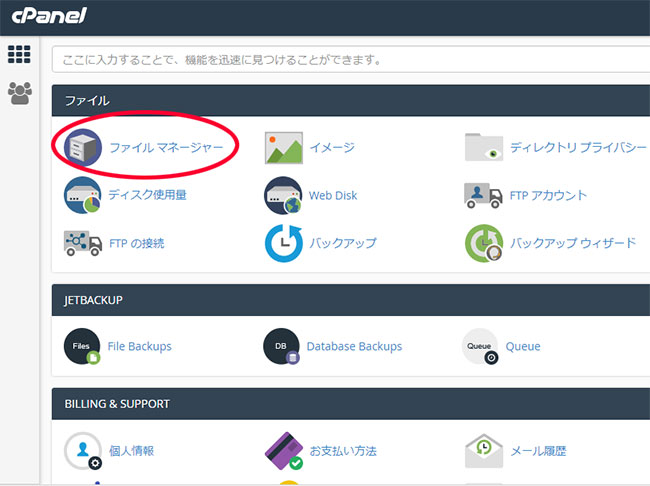Open the ディスク使用量 link
Screen dimensions: 650x486
(x=147, y=195)
